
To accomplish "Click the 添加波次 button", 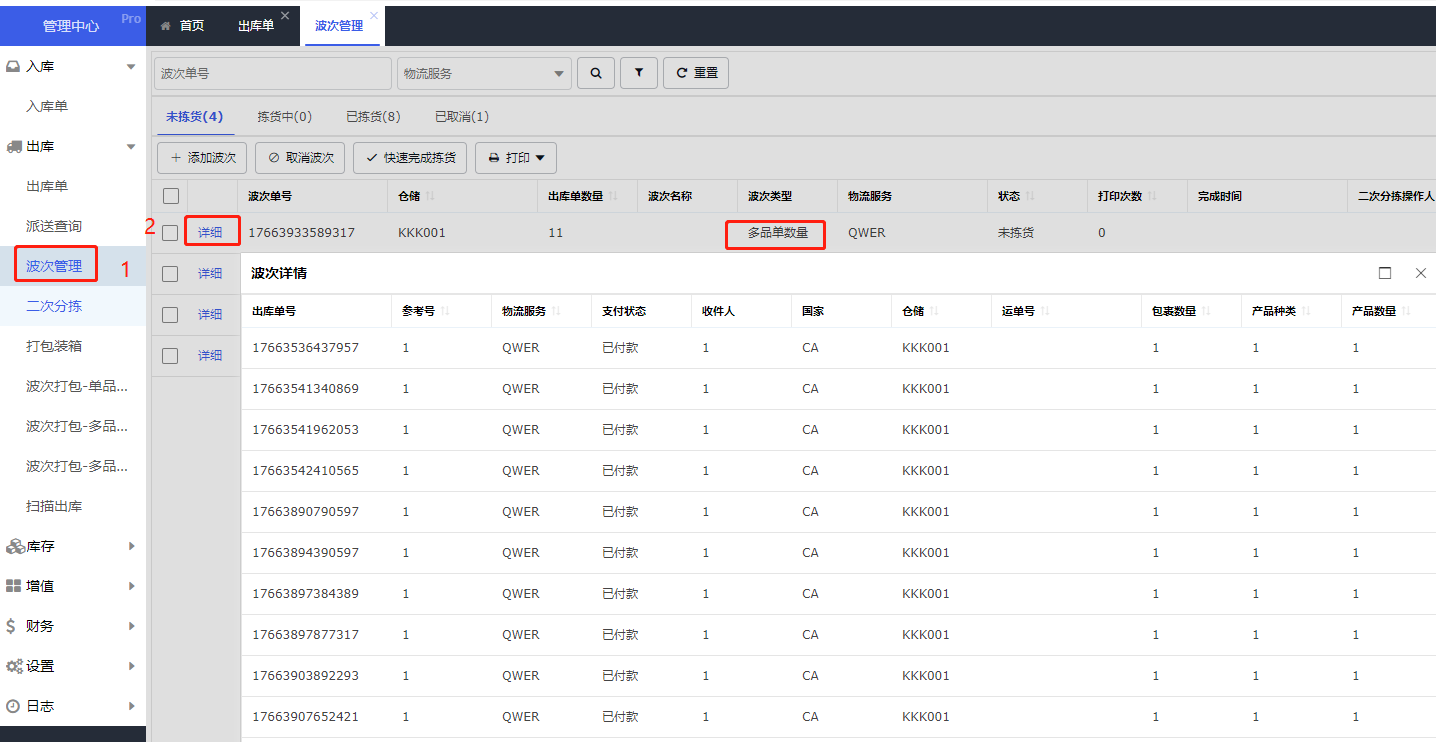I will 202,158.
